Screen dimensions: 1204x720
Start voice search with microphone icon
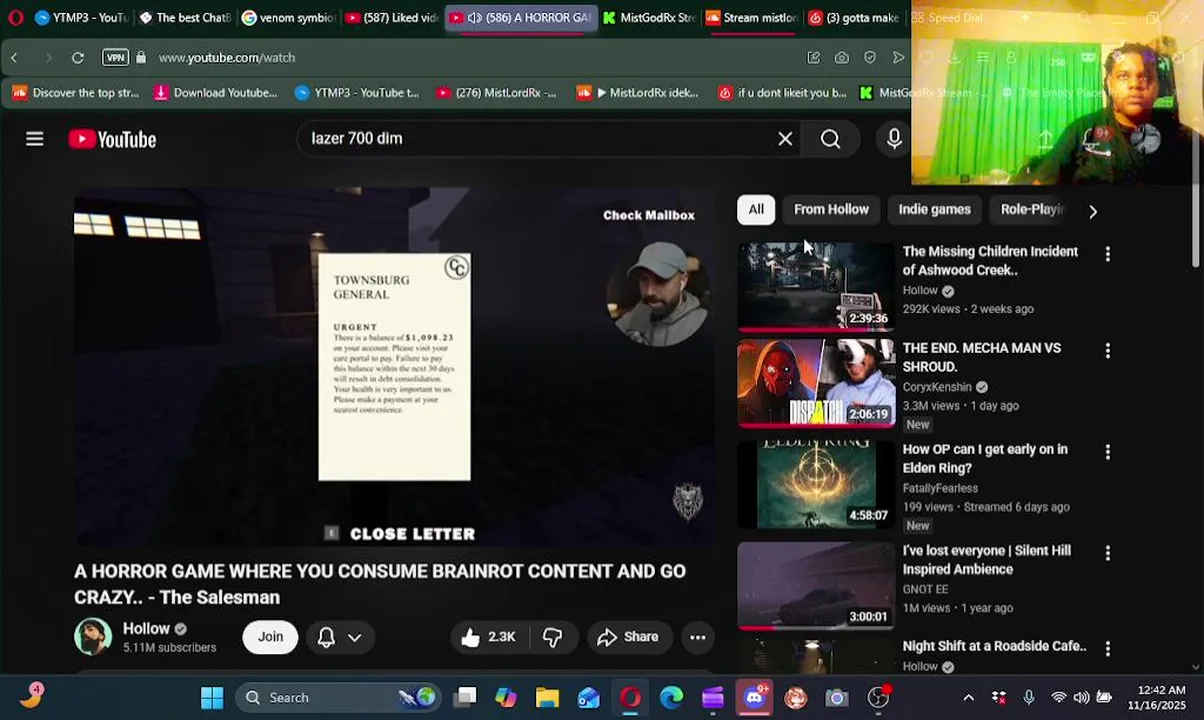[894, 139]
